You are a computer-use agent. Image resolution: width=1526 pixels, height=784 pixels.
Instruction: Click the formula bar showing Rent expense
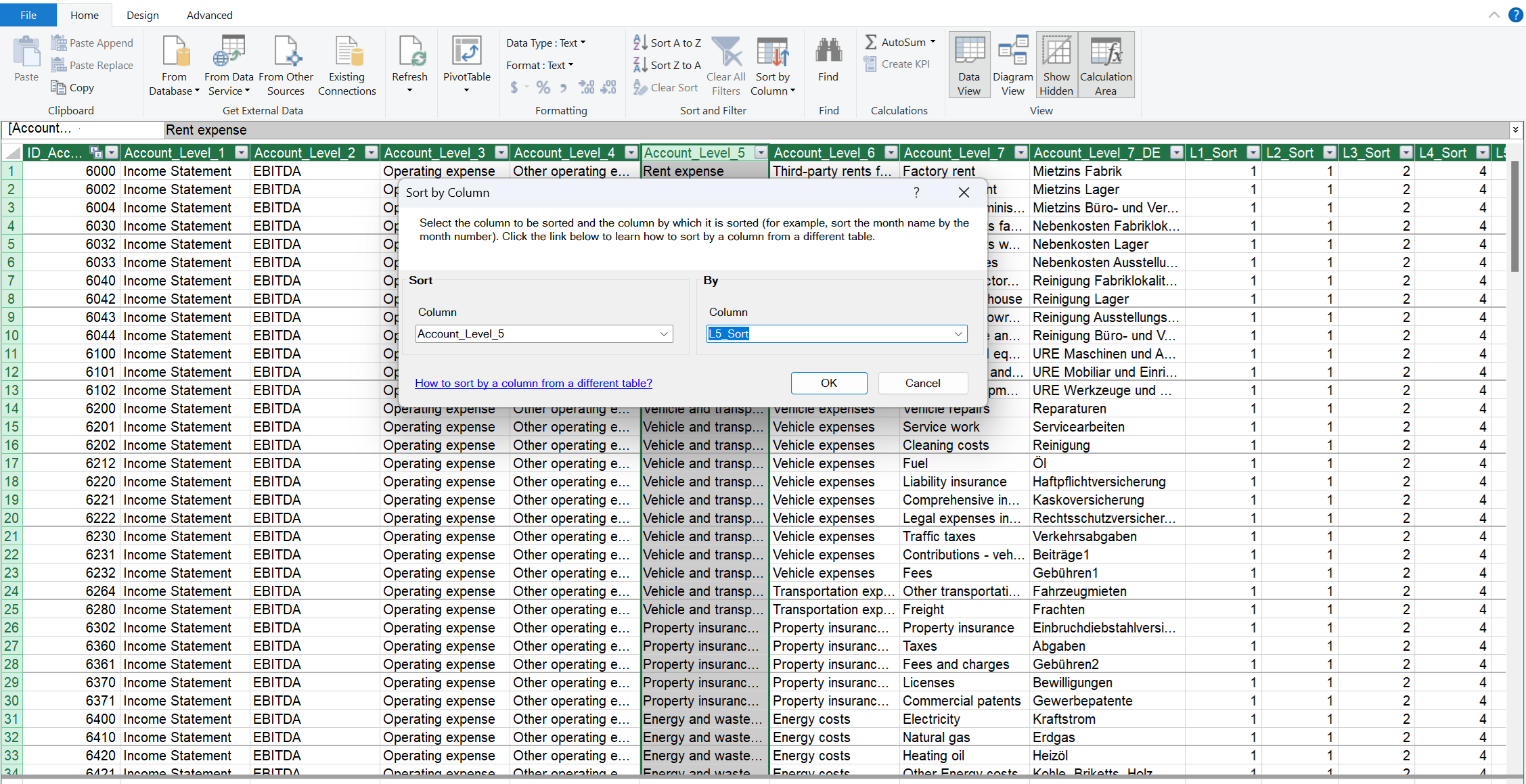pyautogui.click(x=474, y=129)
